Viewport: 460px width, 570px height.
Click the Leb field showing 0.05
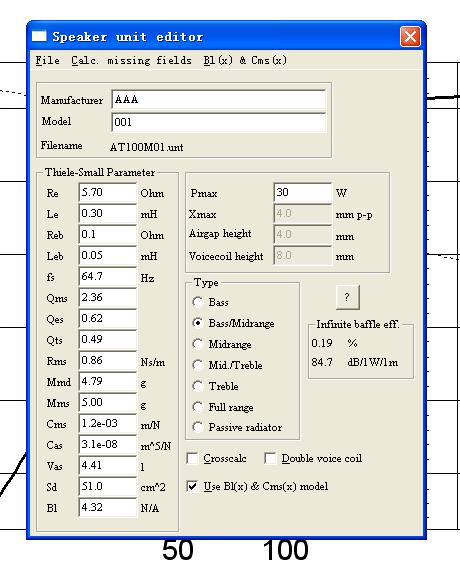108,256
